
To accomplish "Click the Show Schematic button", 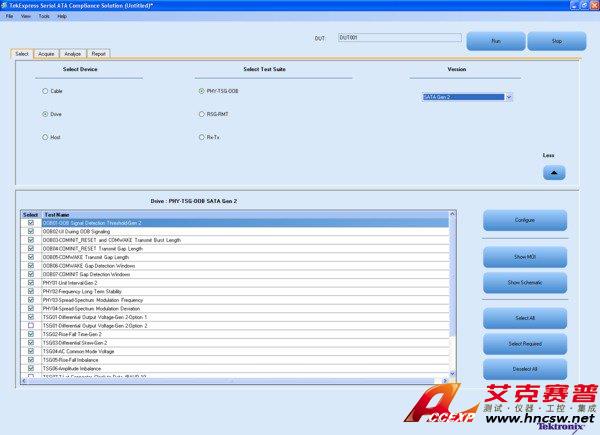I will pos(524,283).
